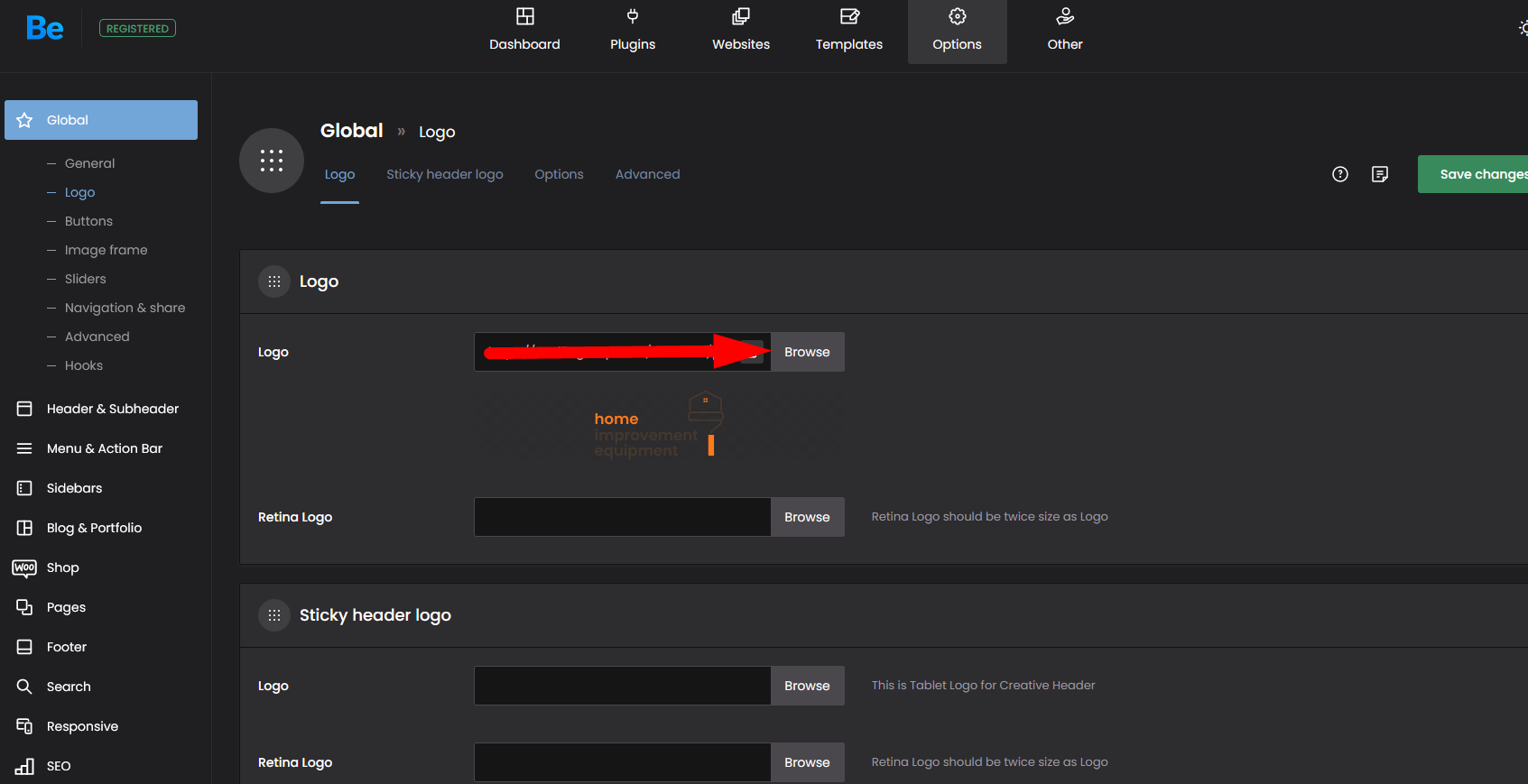Open Image frame settings
The width and height of the screenshot is (1528, 784).
coord(106,250)
